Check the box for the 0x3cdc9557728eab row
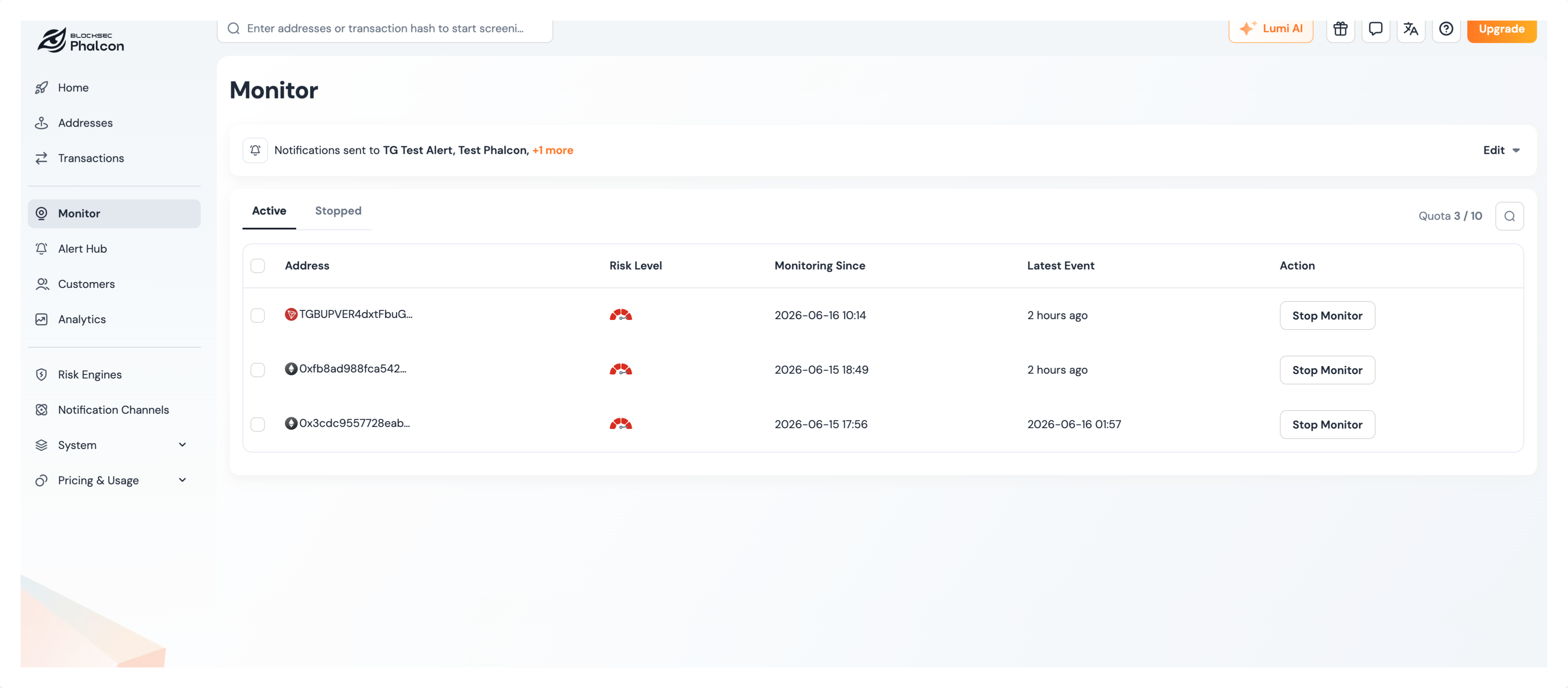 click(258, 424)
